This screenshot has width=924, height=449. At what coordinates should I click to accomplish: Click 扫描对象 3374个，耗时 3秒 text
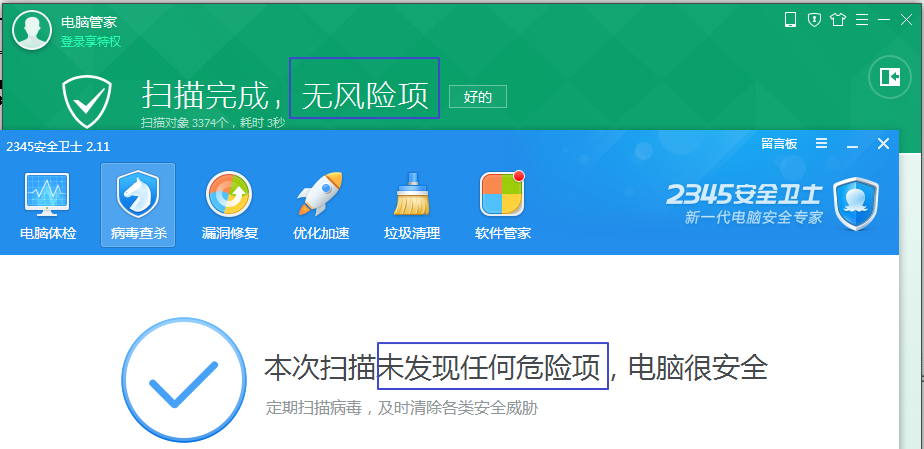[213, 123]
